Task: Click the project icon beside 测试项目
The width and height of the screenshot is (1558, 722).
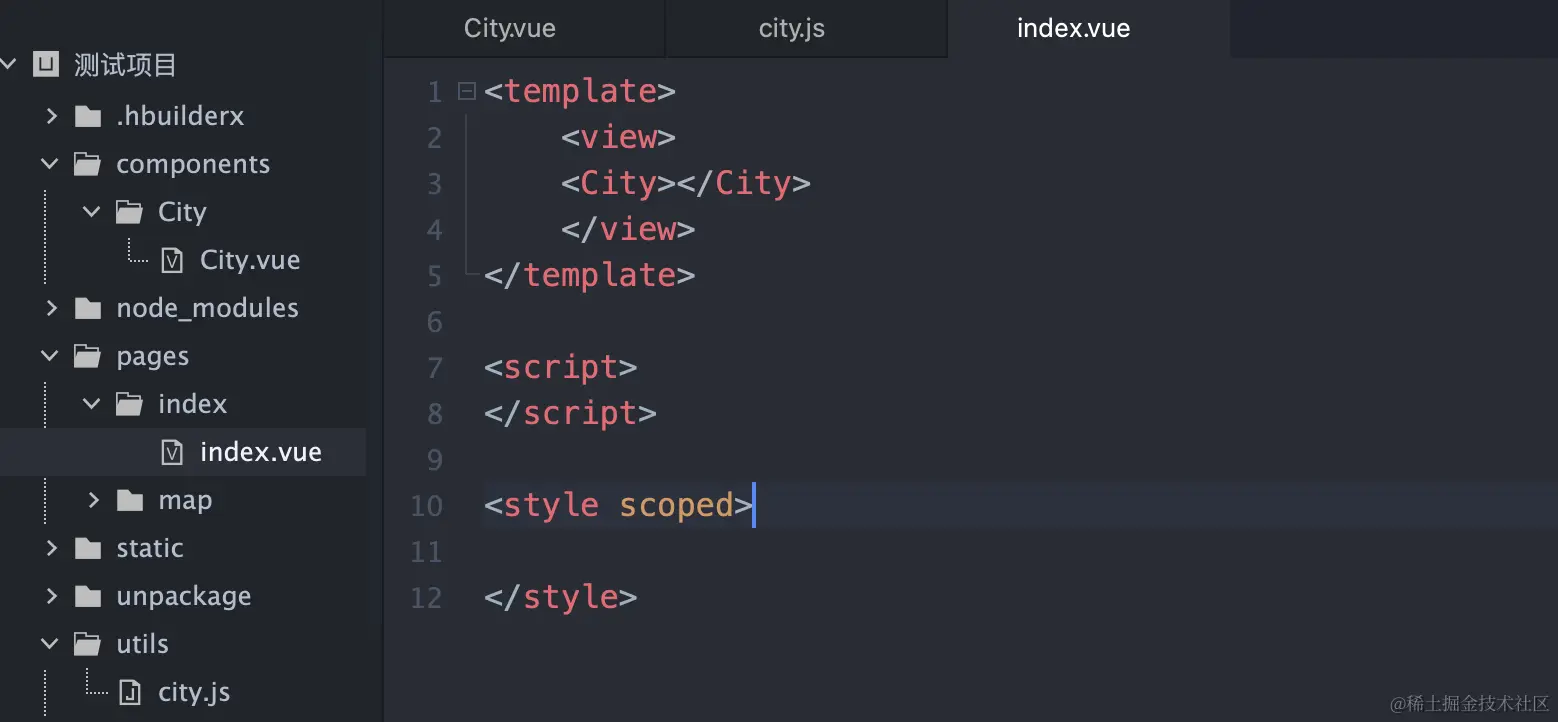Action: 44,64
